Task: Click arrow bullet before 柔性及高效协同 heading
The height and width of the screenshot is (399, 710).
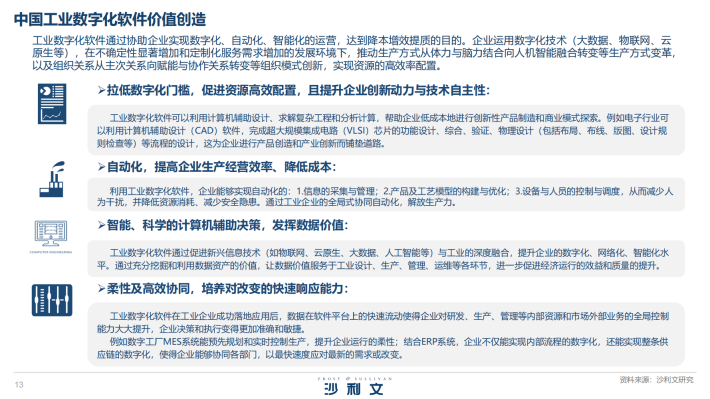Action: [101, 288]
